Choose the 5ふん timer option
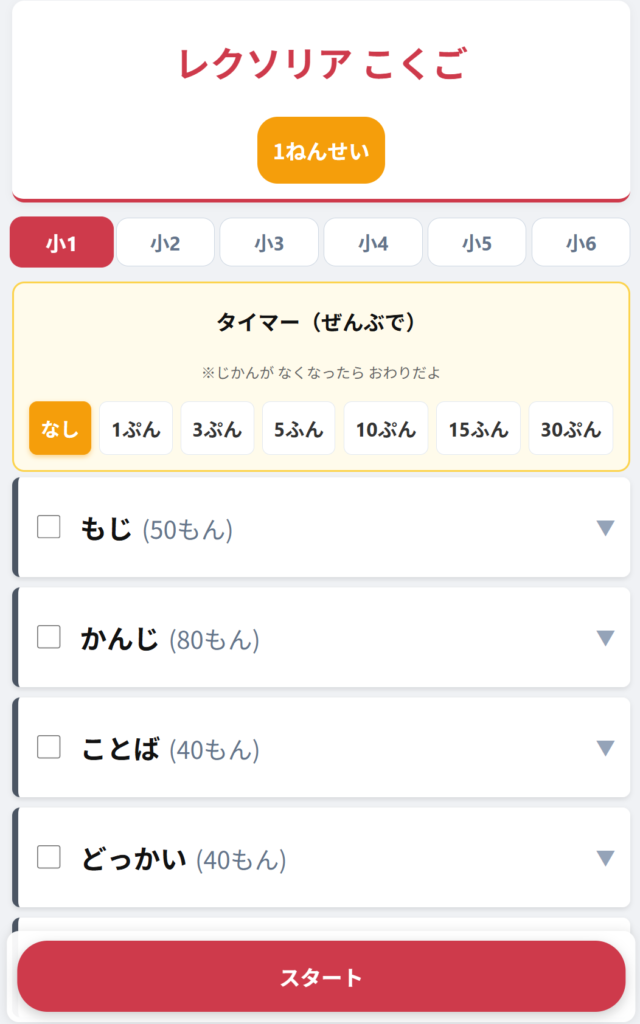The width and height of the screenshot is (640, 1024). [x=299, y=429]
